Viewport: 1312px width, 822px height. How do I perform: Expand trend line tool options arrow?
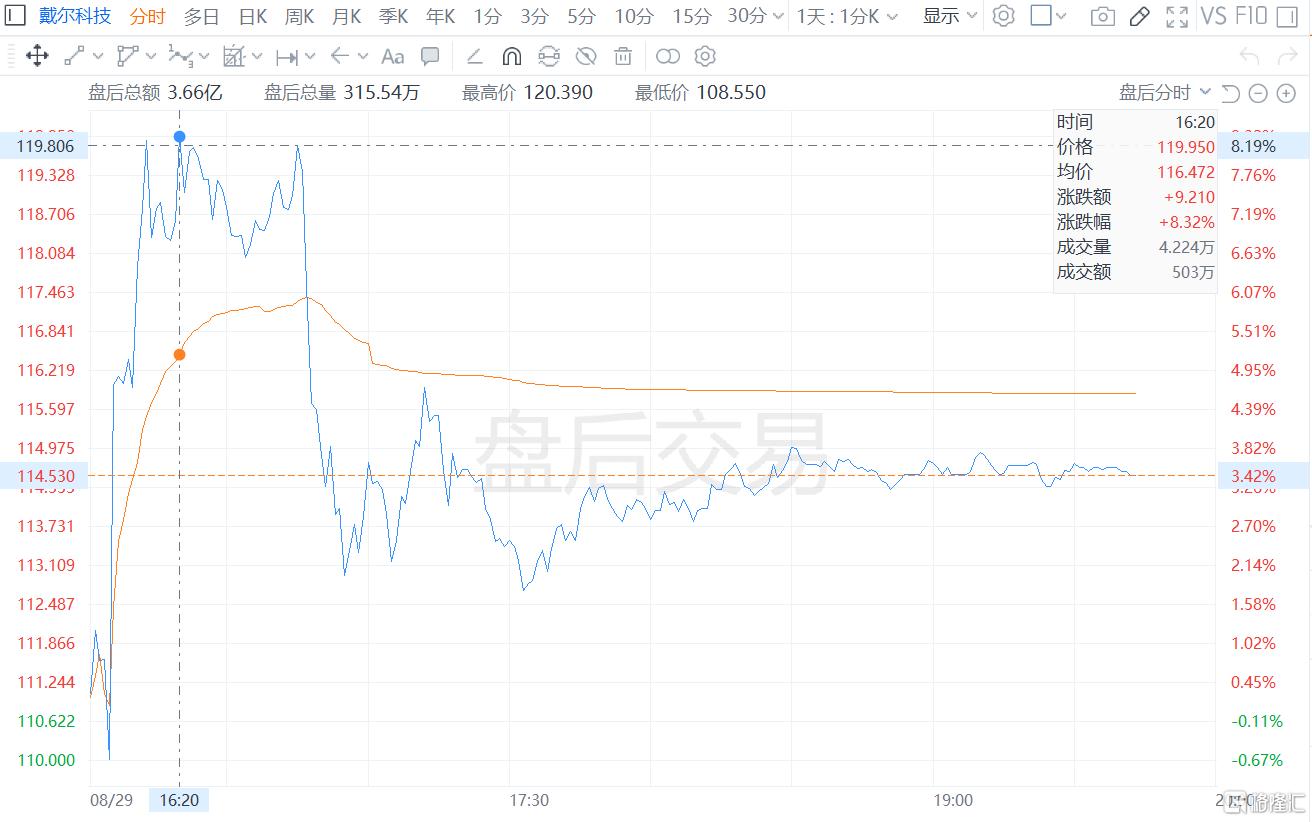click(97, 56)
